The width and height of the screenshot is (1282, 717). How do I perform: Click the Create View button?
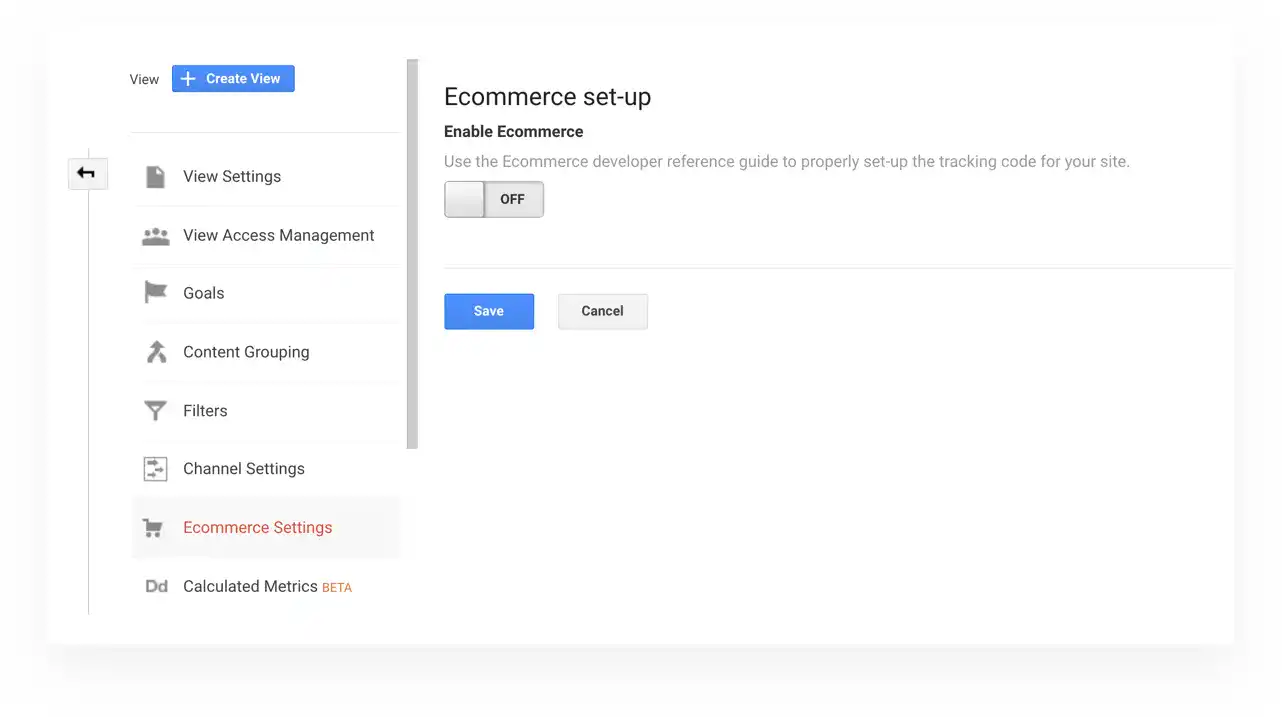[233, 79]
